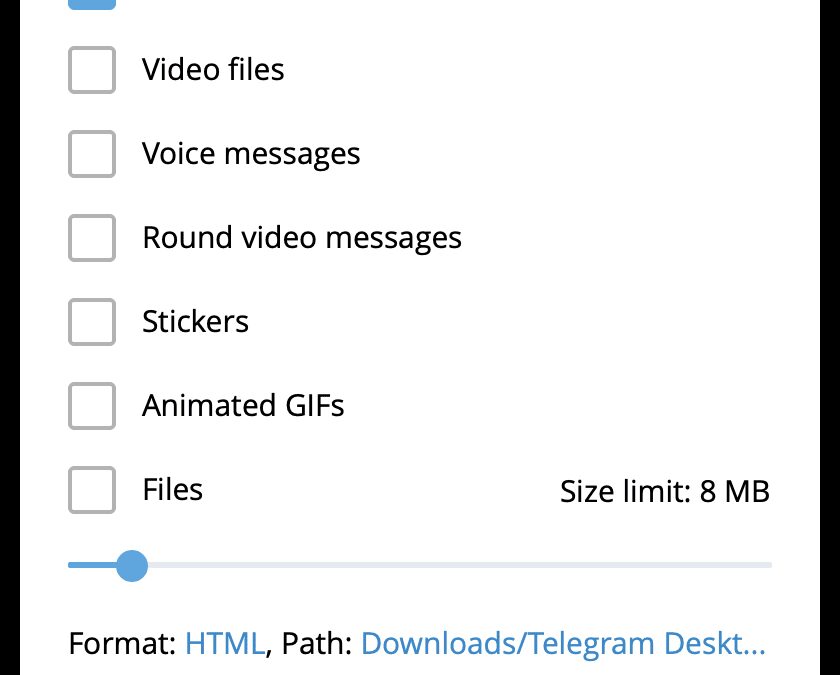Uncheck the partially visible blue checkbox at top
Screen dimensions: 840x675
[92, 4]
